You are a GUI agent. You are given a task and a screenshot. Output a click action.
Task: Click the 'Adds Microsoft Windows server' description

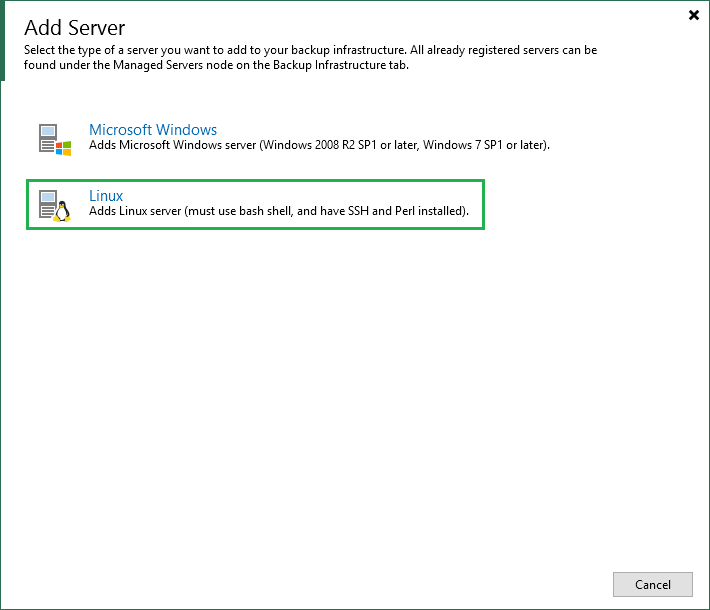pyautogui.click(x=319, y=146)
